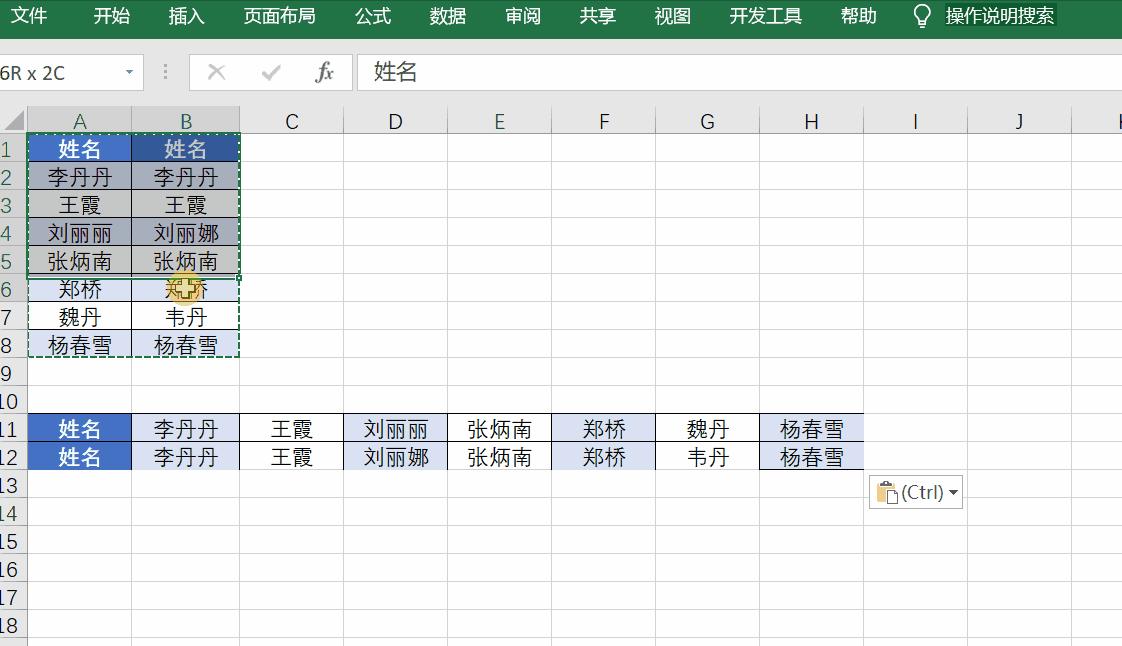
Task: Switch to the 审阅 ribbon tab
Action: 521,16
